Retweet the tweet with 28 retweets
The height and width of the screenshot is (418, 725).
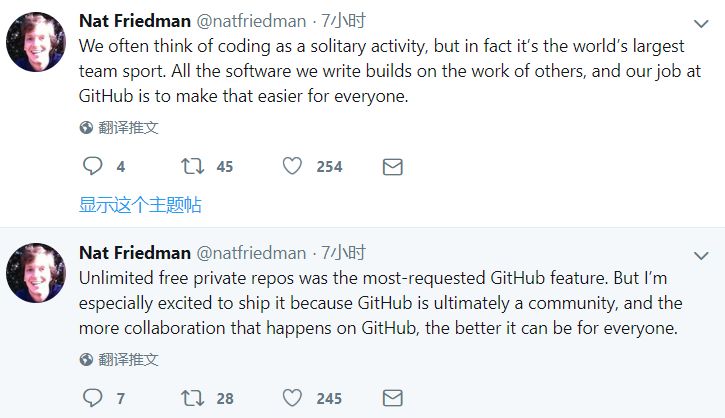pyautogui.click(x=192, y=398)
